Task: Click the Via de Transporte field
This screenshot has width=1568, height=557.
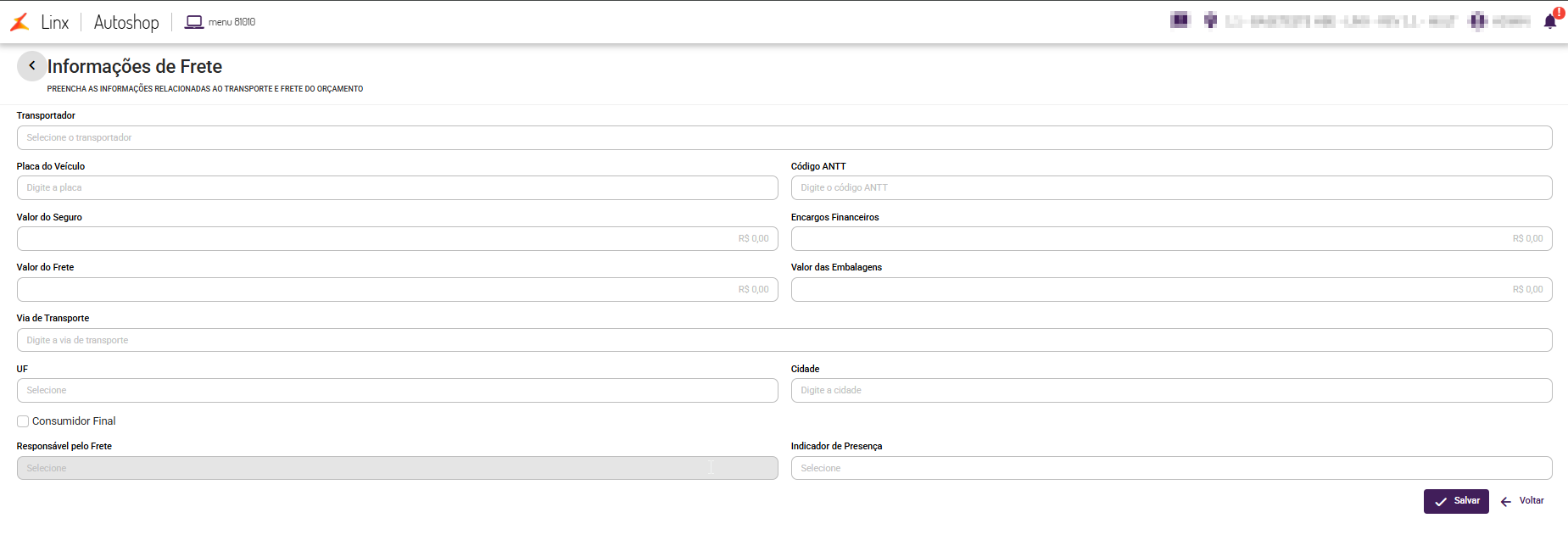Action: click(784, 341)
